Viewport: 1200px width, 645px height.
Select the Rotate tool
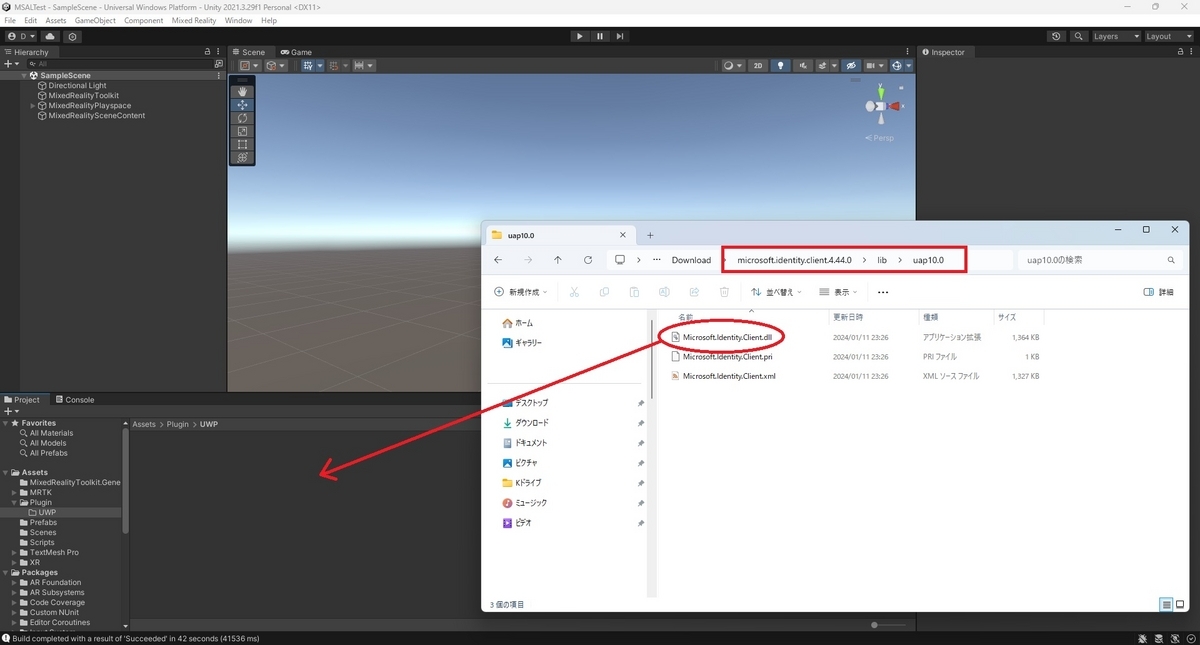243,117
